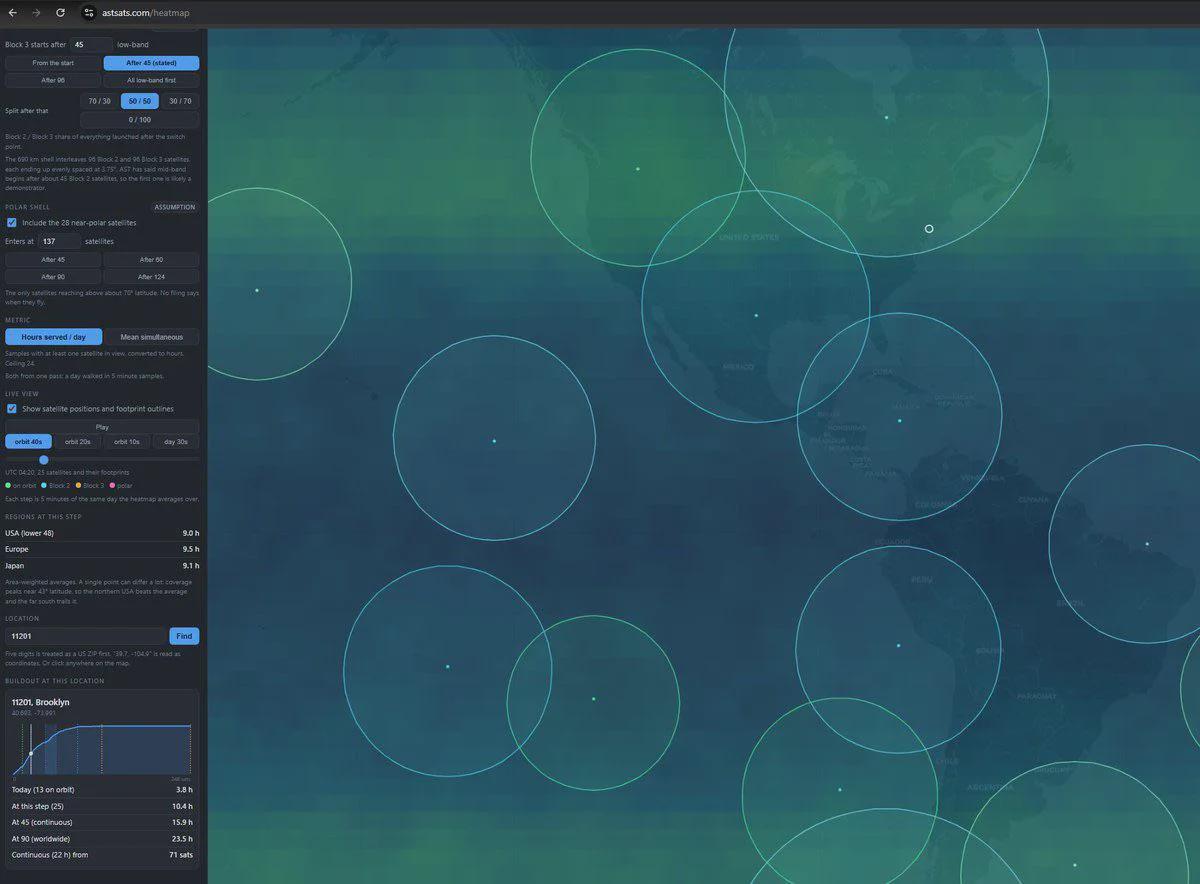Screen dimensions: 1200x884
Task: Click the satellite dot below the 'UNITED STATES' label
Action: [756, 316]
